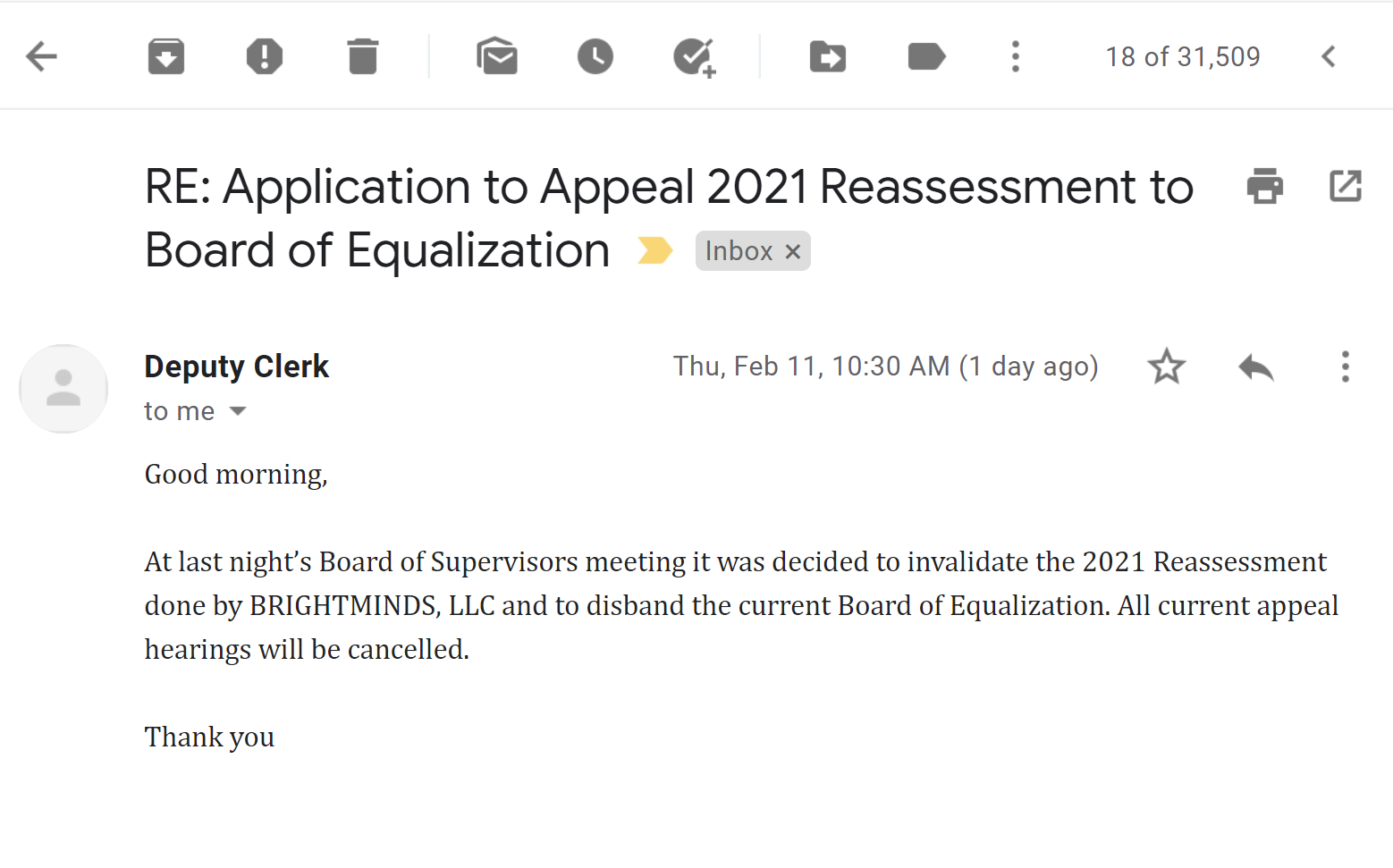Remove the Inbox label from conversation
Image resolution: width=1393 pixels, height=868 pixels.
tap(793, 252)
